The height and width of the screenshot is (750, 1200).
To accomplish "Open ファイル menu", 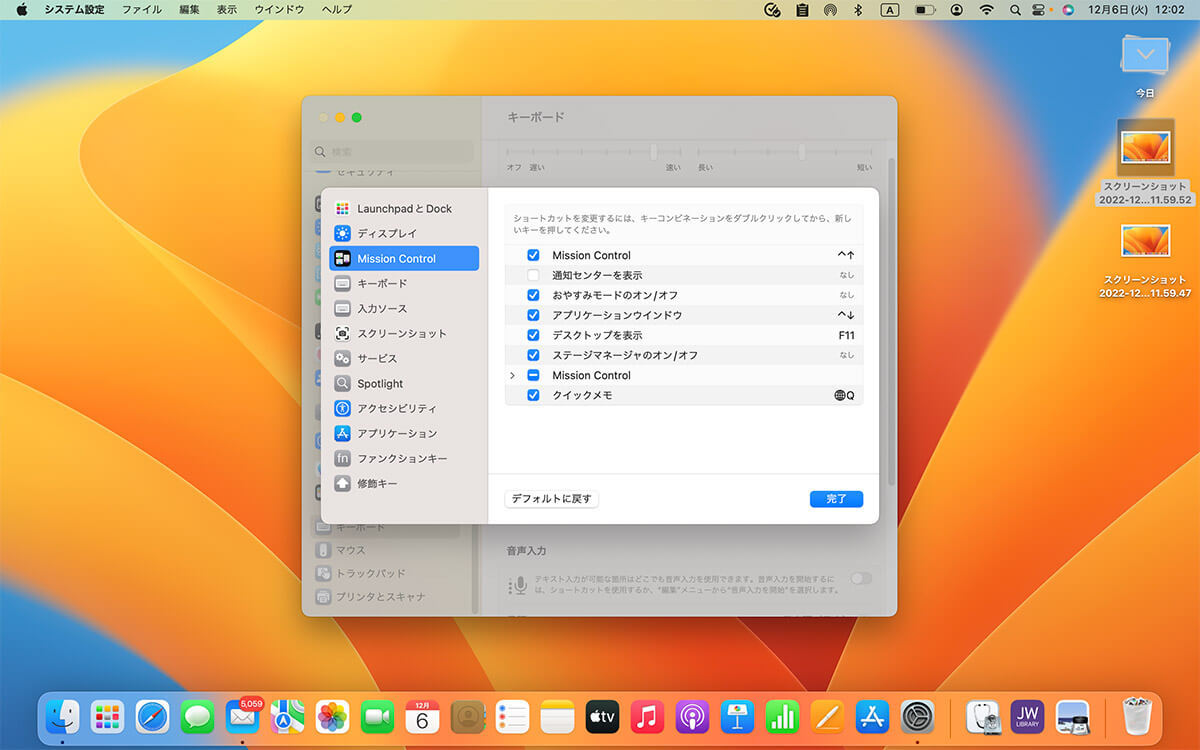I will (141, 9).
